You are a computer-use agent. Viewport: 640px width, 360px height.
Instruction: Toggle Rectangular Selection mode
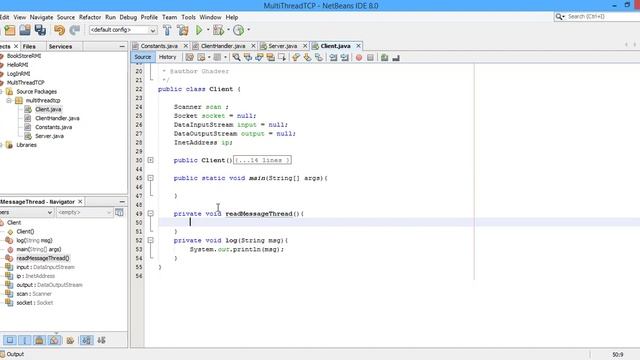click(282, 58)
